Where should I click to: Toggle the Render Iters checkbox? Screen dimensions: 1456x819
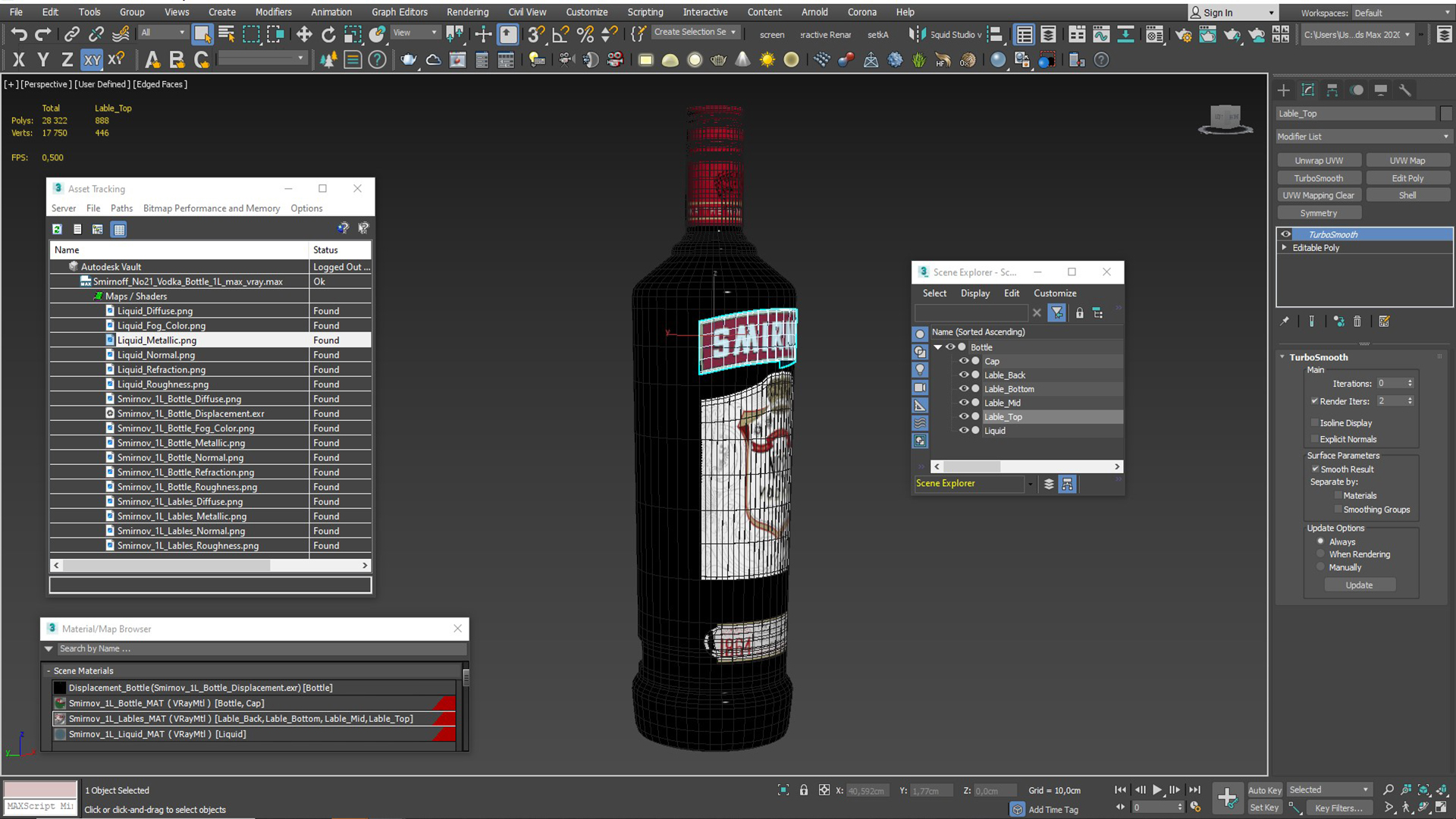point(1314,401)
